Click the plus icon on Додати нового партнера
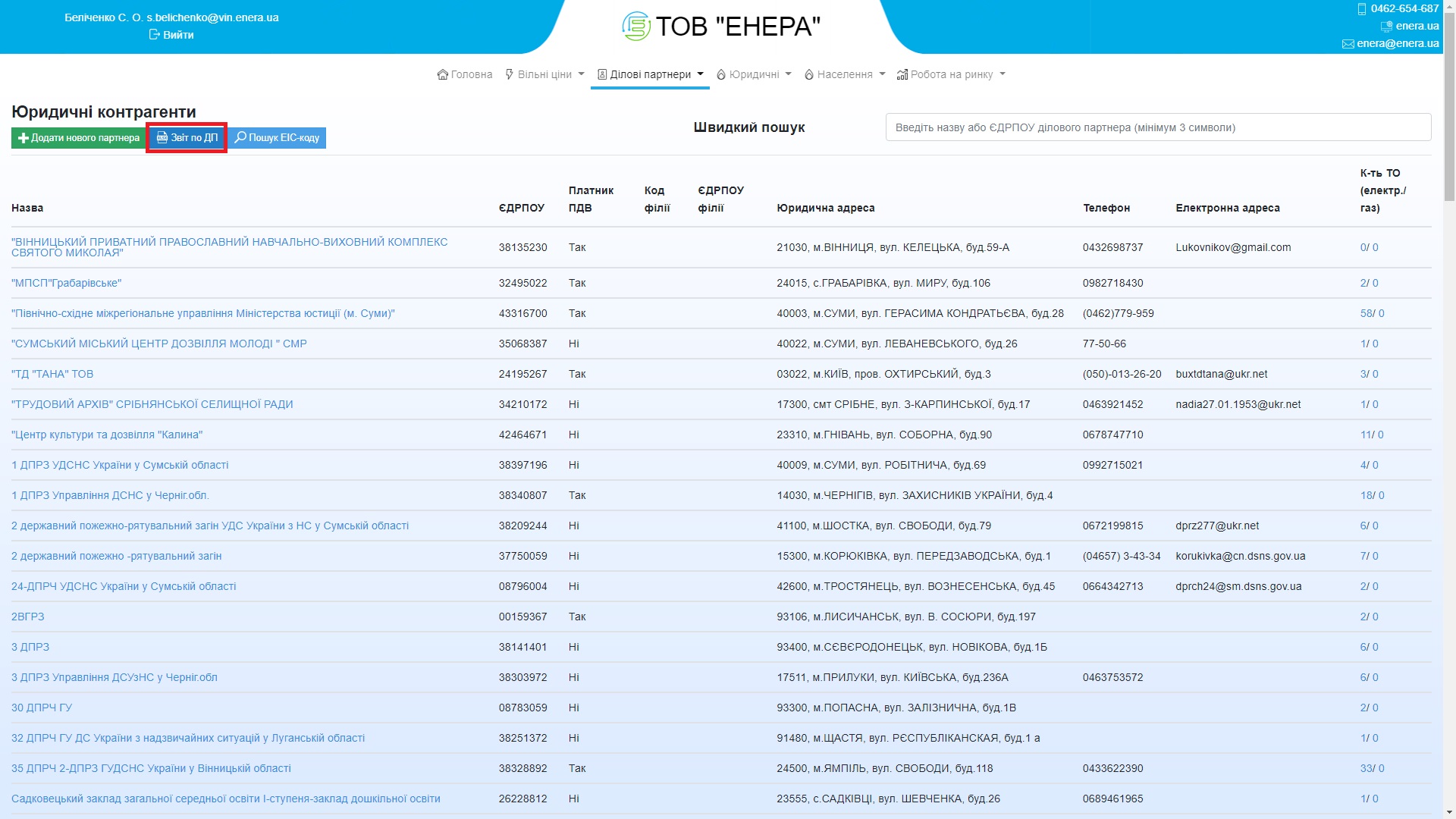1456x819 pixels. (24, 138)
